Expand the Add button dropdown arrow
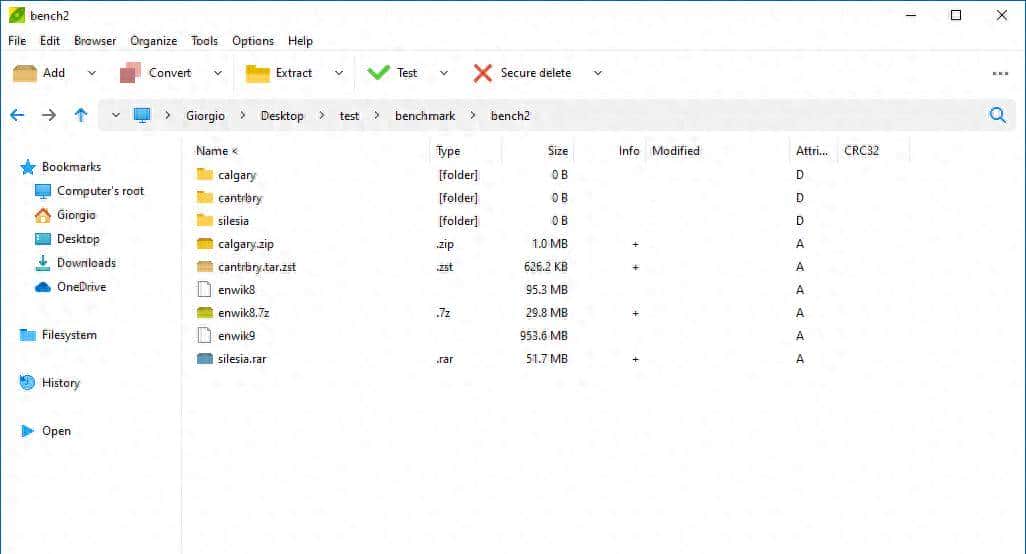The width and height of the screenshot is (1026, 554). click(x=92, y=73)
